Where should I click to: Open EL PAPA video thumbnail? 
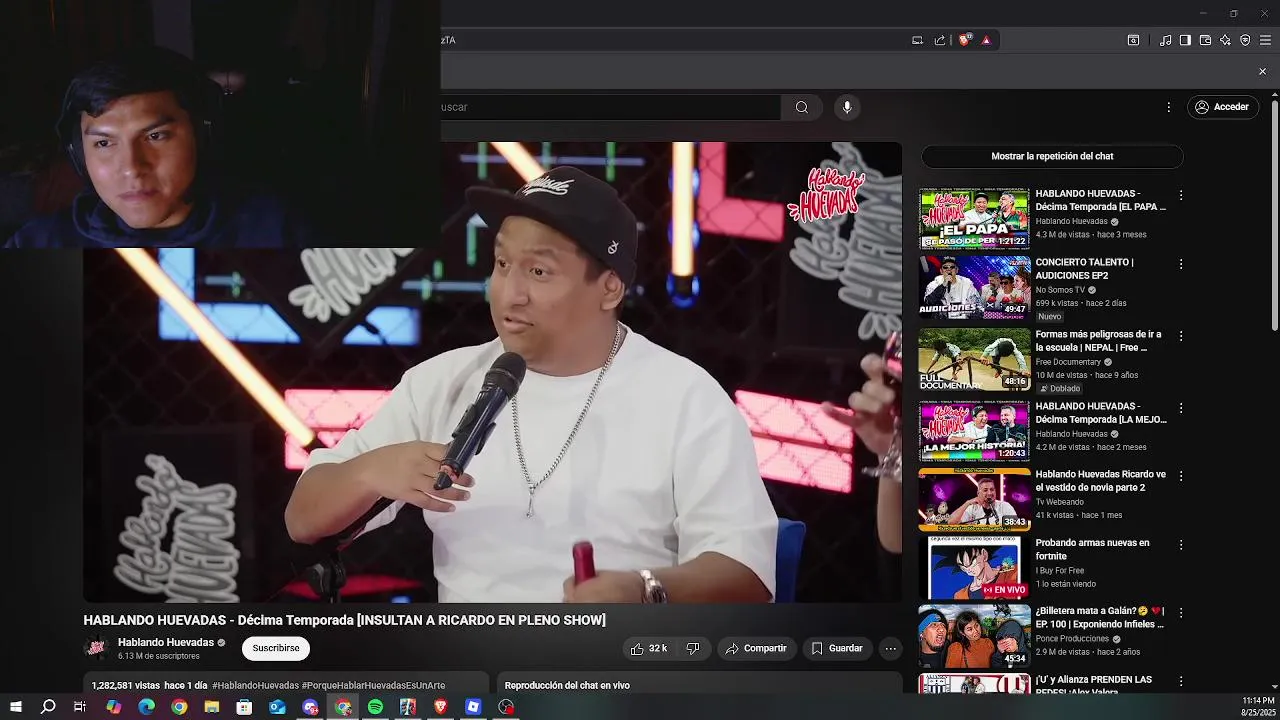pyautogui.click(x=974, y=218)
